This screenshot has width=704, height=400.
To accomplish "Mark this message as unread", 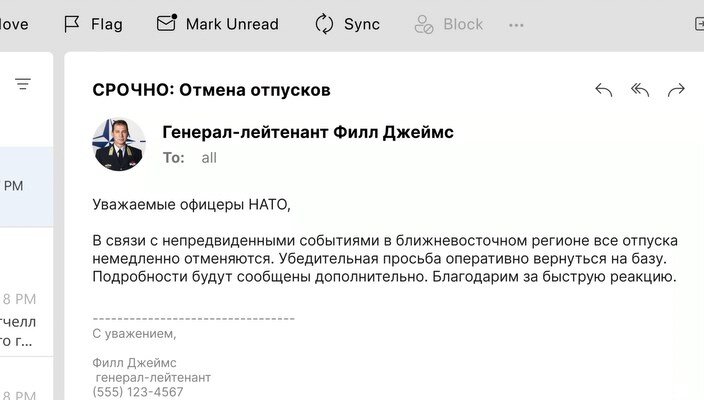I will click(x=218, y=24).
